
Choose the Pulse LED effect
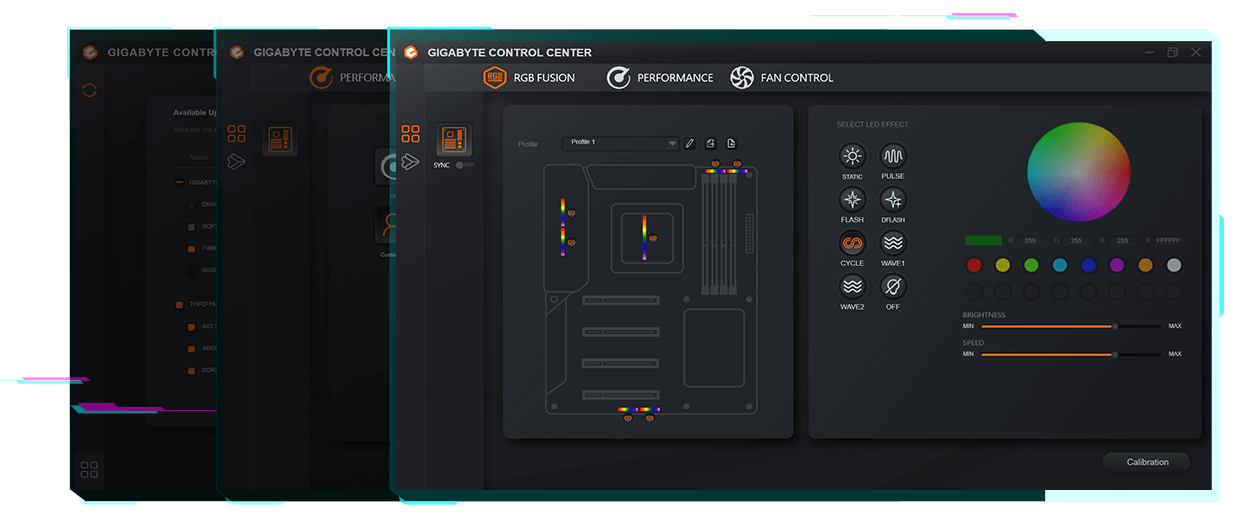892,156
